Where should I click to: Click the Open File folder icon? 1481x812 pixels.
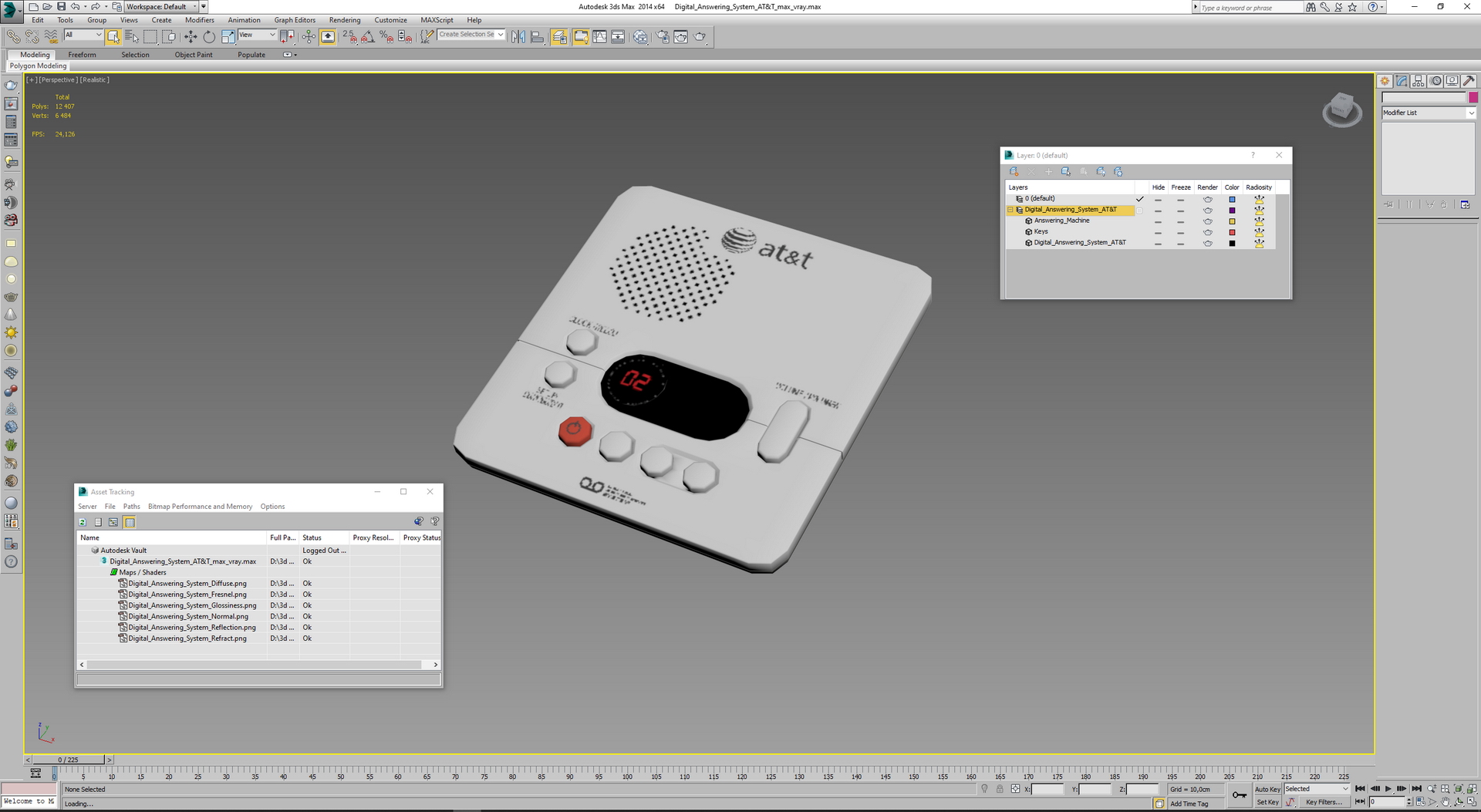click(47, 6)
